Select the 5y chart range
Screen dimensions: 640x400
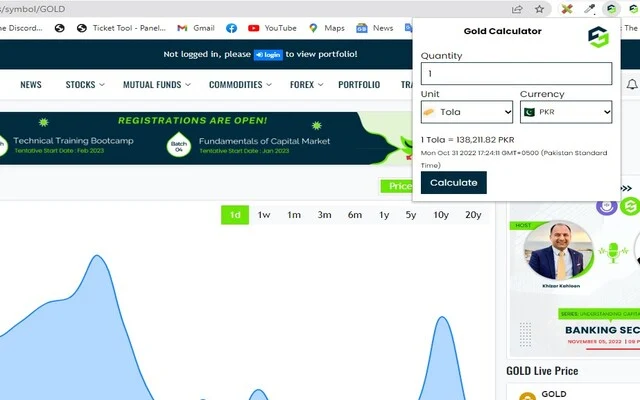(411, 215)
